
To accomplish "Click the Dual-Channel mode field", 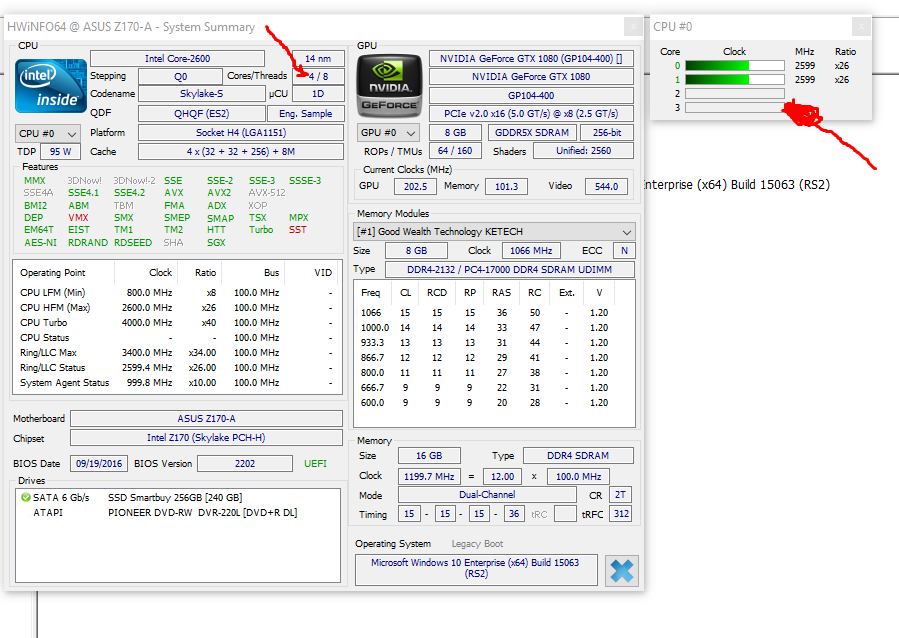I will [x=487, y=495].
